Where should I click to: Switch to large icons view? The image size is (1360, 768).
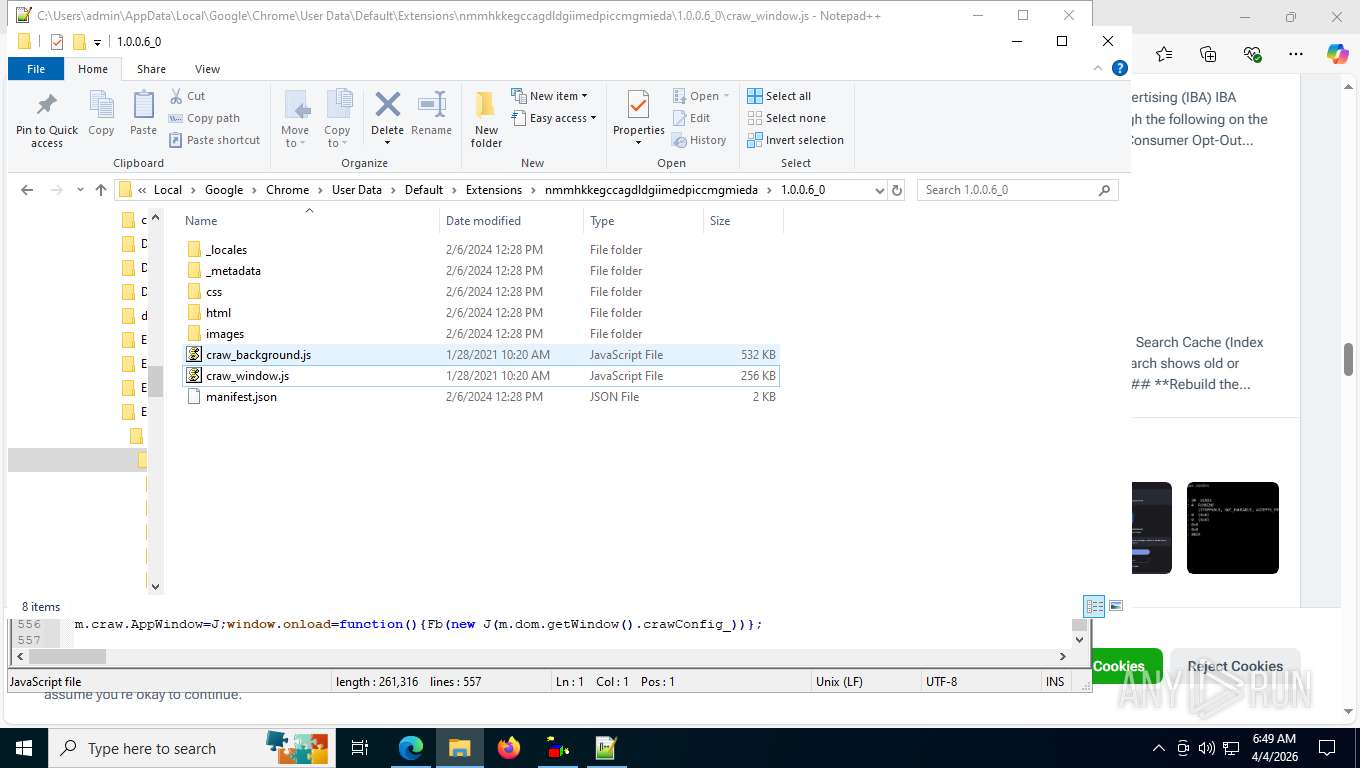[x=1116, y=606]
